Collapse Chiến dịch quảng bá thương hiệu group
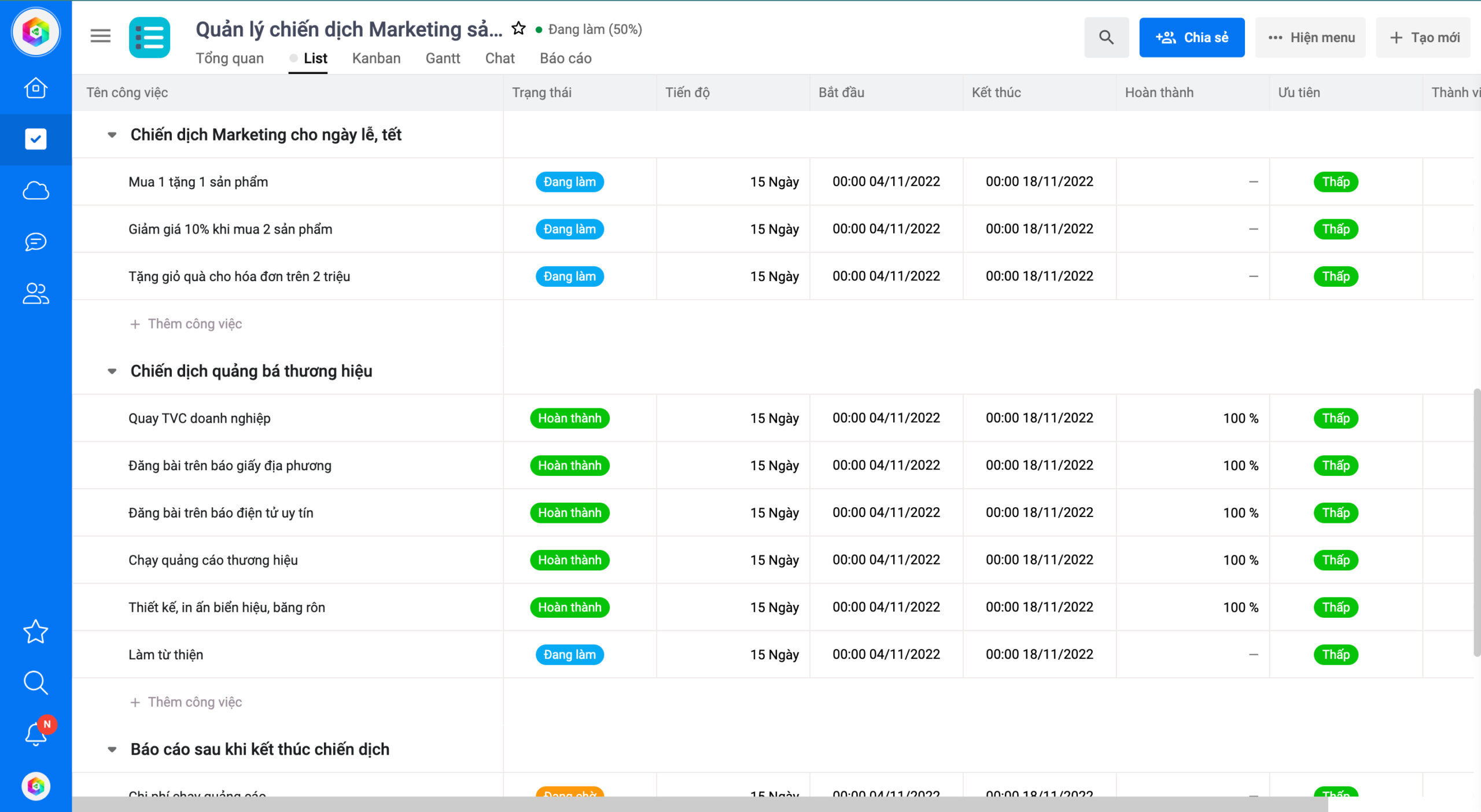 point(112,371)
